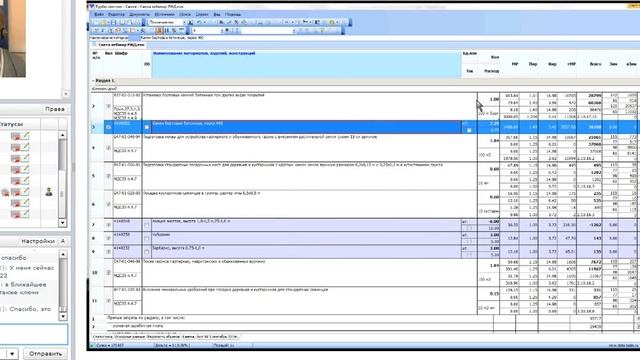Collapse the Раздел 1 section
The image size is (640, 360).
pos(93,81)
